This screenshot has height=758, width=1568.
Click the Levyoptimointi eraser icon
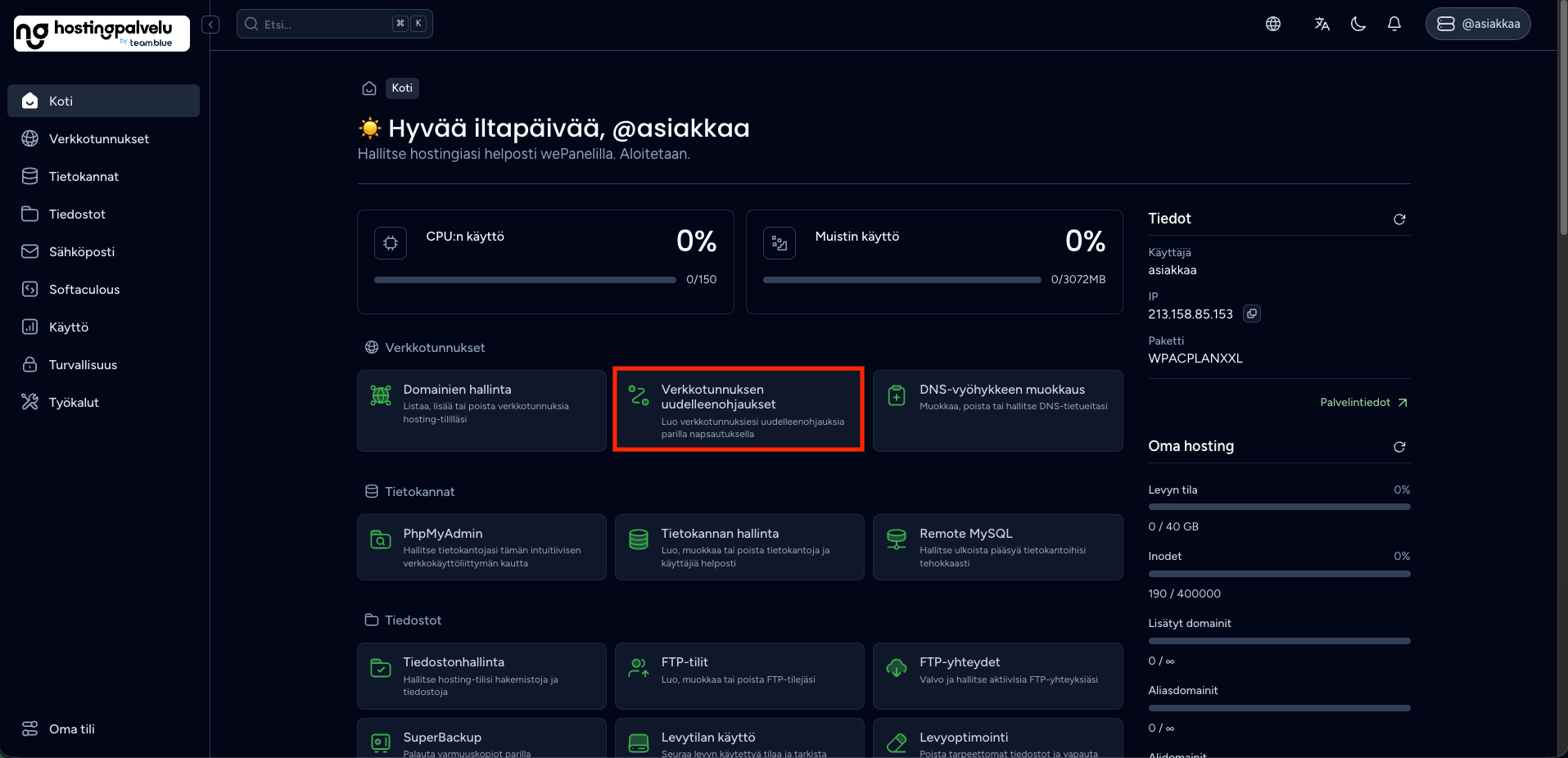pos(897,743)
